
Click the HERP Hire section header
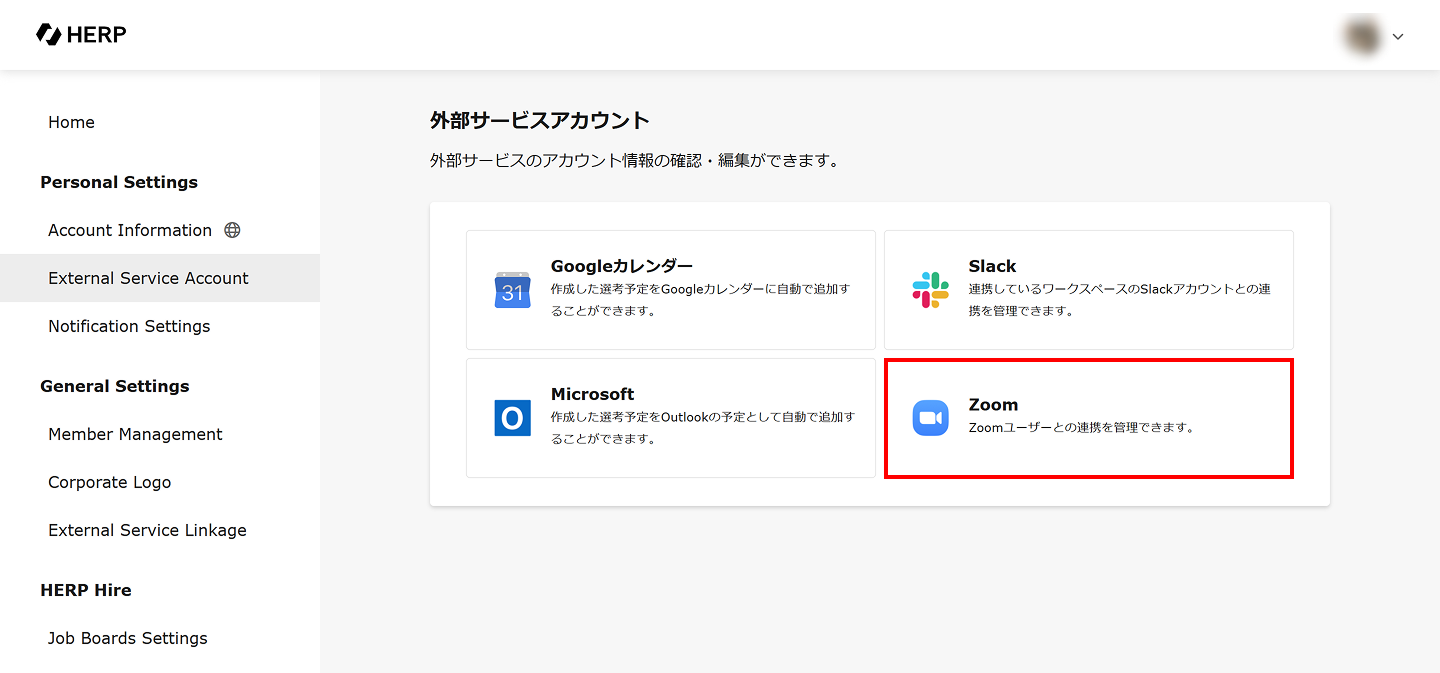(x=86, y=590)
